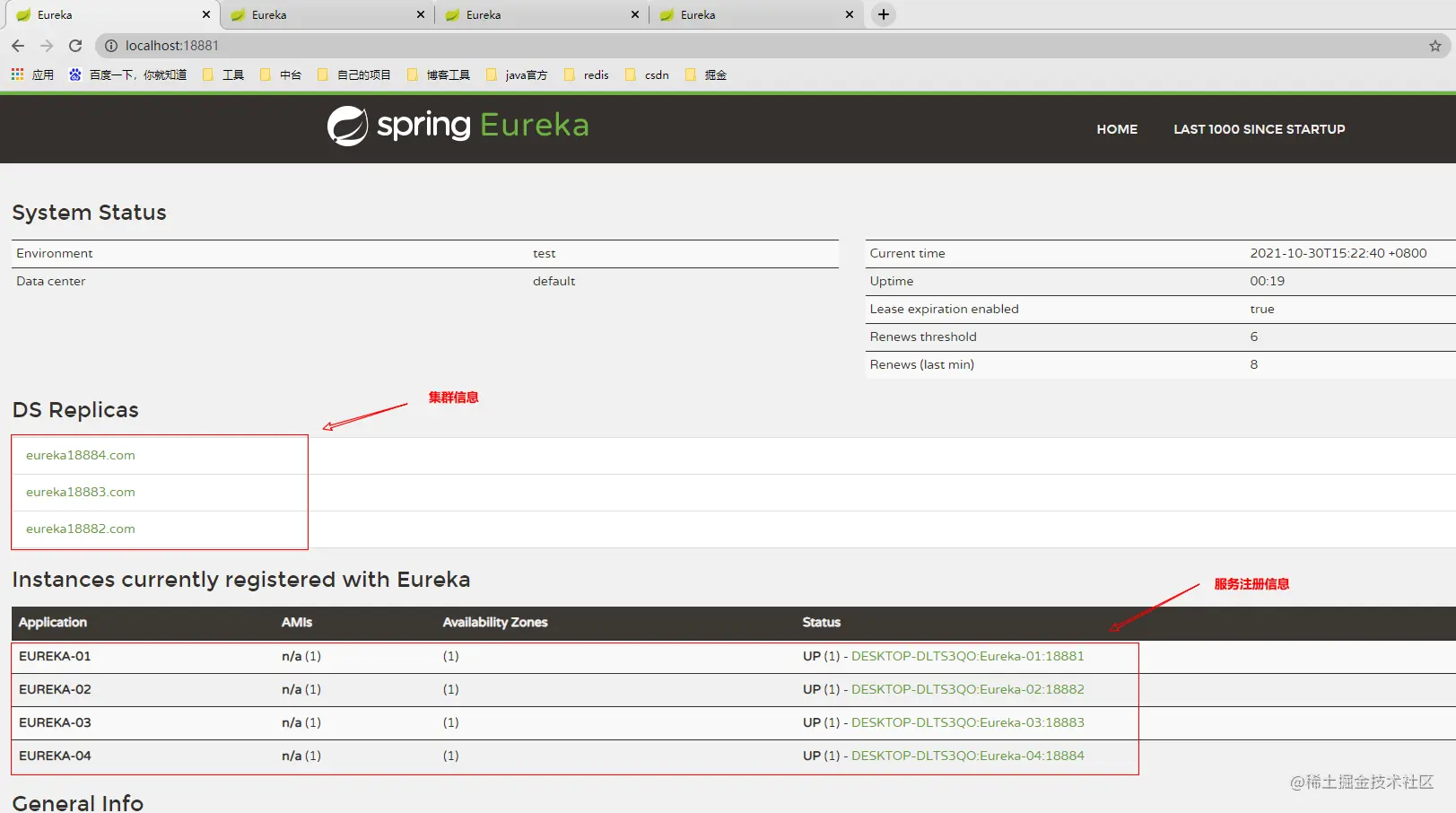Go to HOME in the Eureka navbar
Viewport: 1456px width, 813px height.
(1117, 129)
